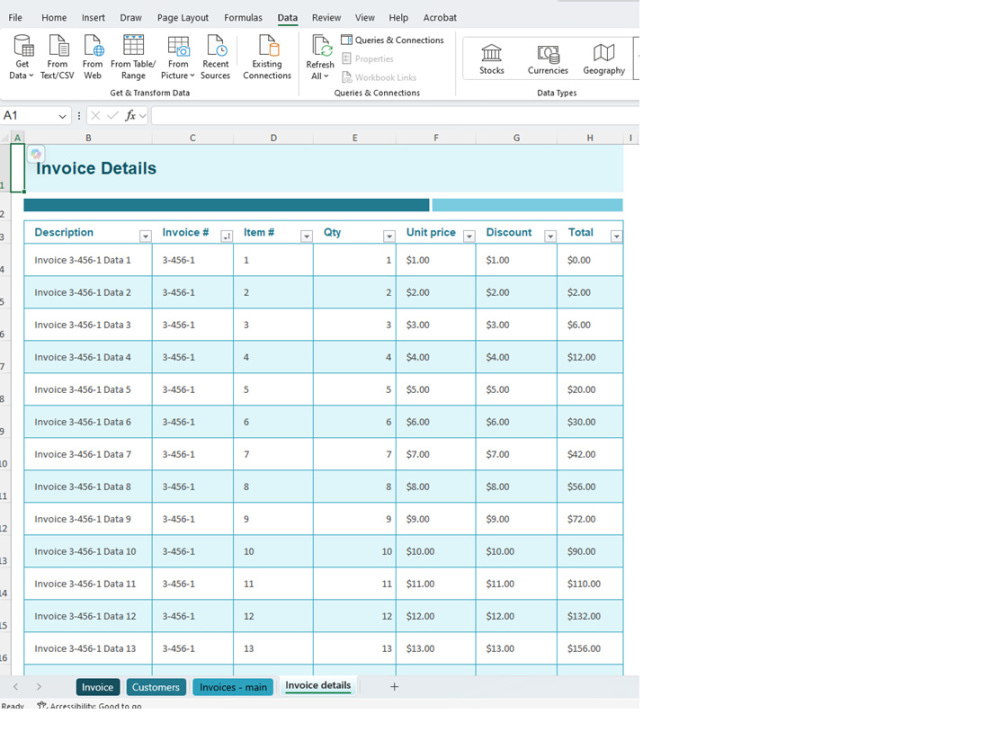Open Total column filter dropdown

tap(616, 237)
